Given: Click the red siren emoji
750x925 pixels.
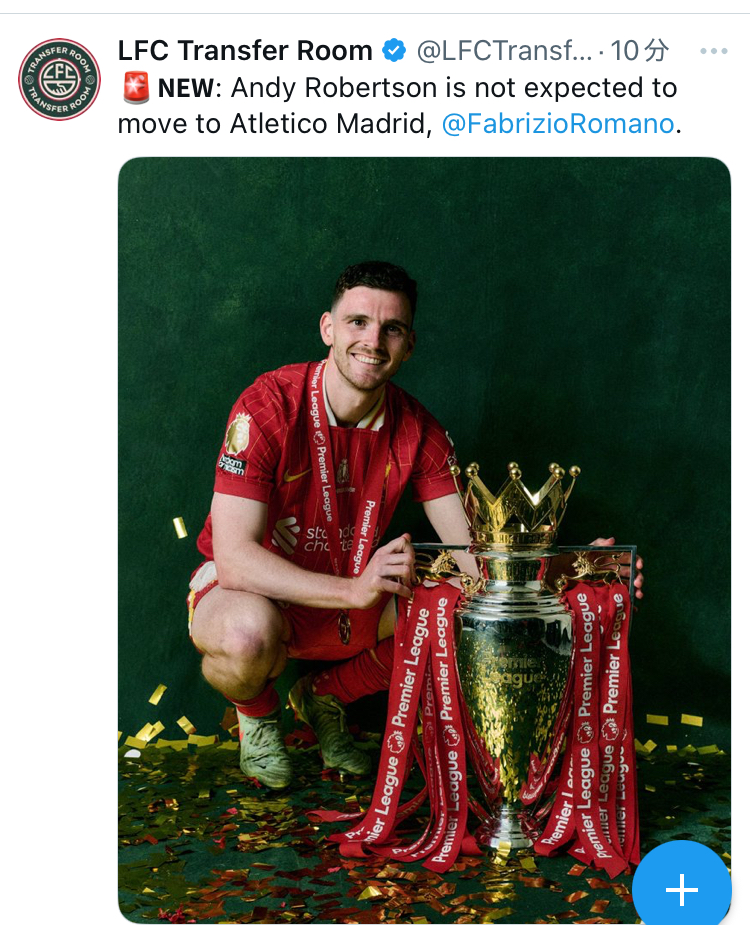Looking at the screenshot, I should point(135,88).
